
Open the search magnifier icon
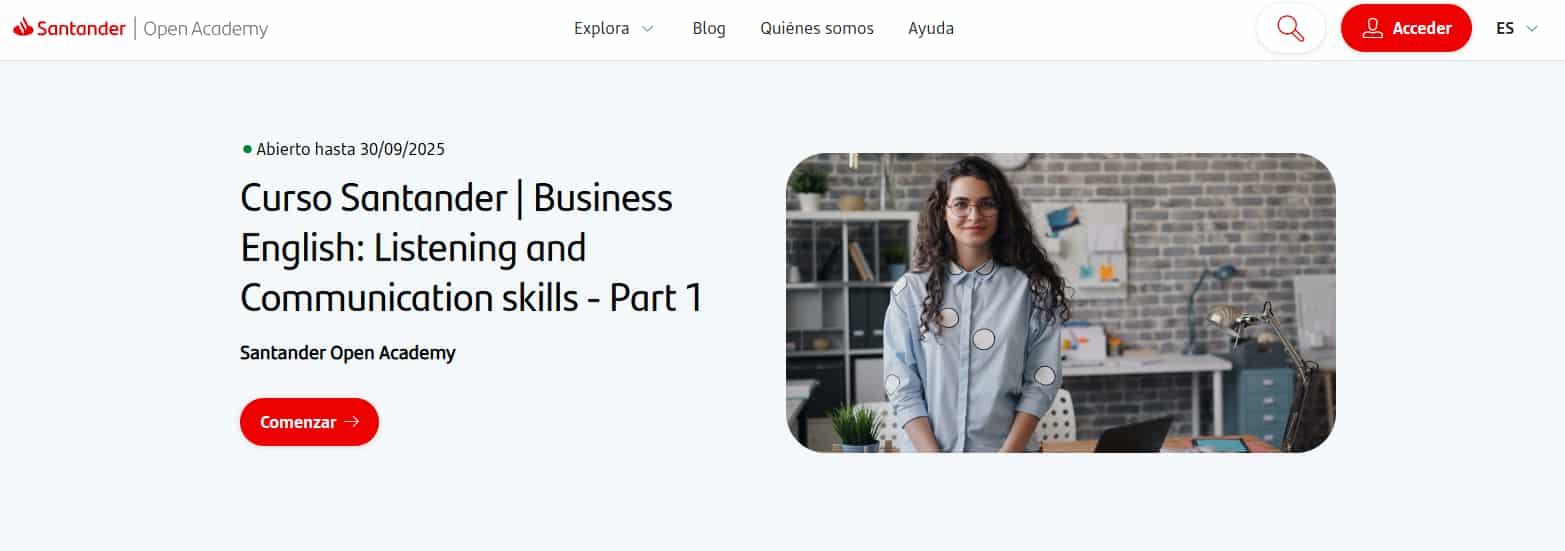pyautogui.click(x=1291, y=28)
